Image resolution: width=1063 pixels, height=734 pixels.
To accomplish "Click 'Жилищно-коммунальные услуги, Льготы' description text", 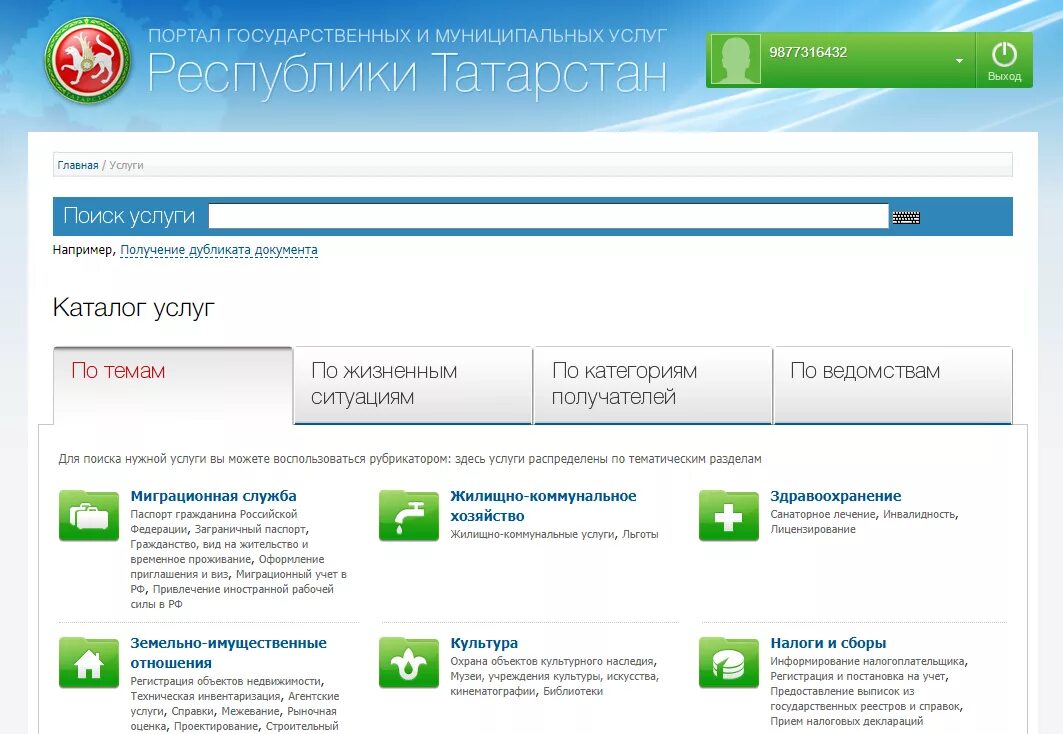I will click(555, 534).
